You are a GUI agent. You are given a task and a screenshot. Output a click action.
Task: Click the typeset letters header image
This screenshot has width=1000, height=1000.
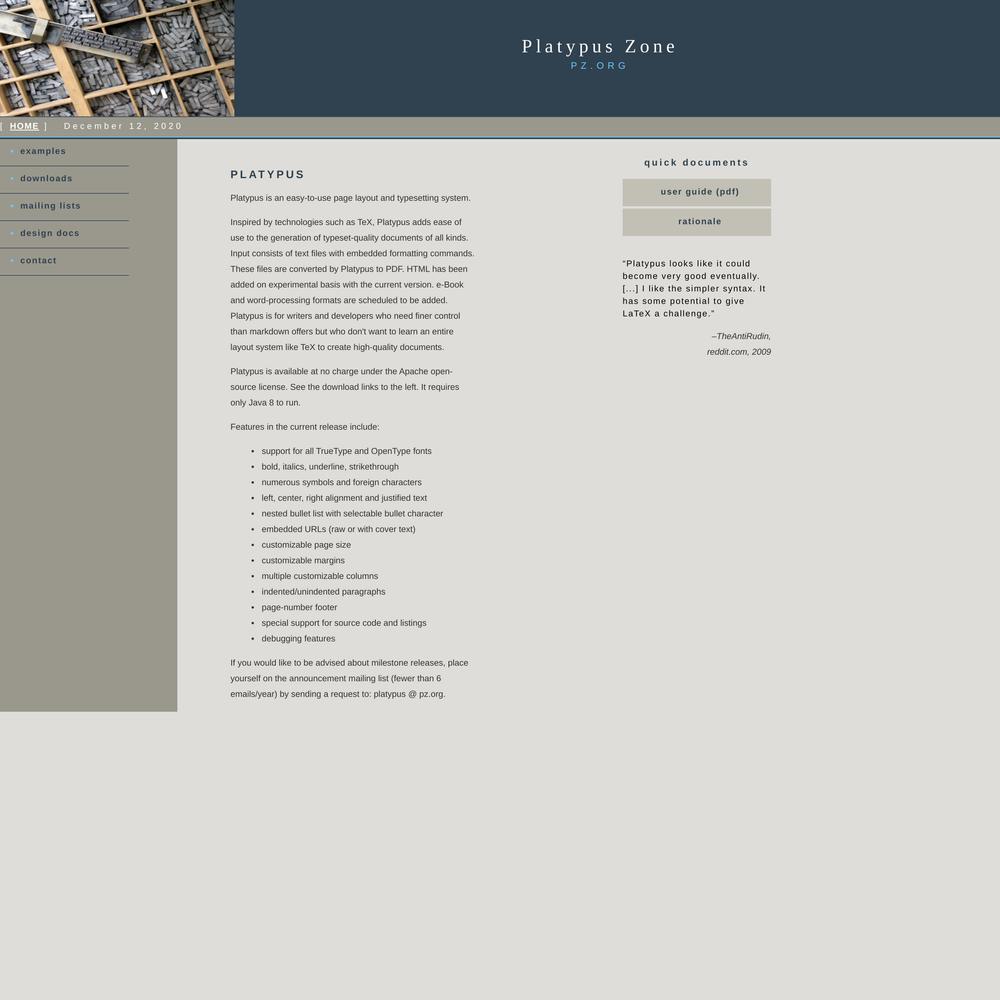[x=117, y=58]
